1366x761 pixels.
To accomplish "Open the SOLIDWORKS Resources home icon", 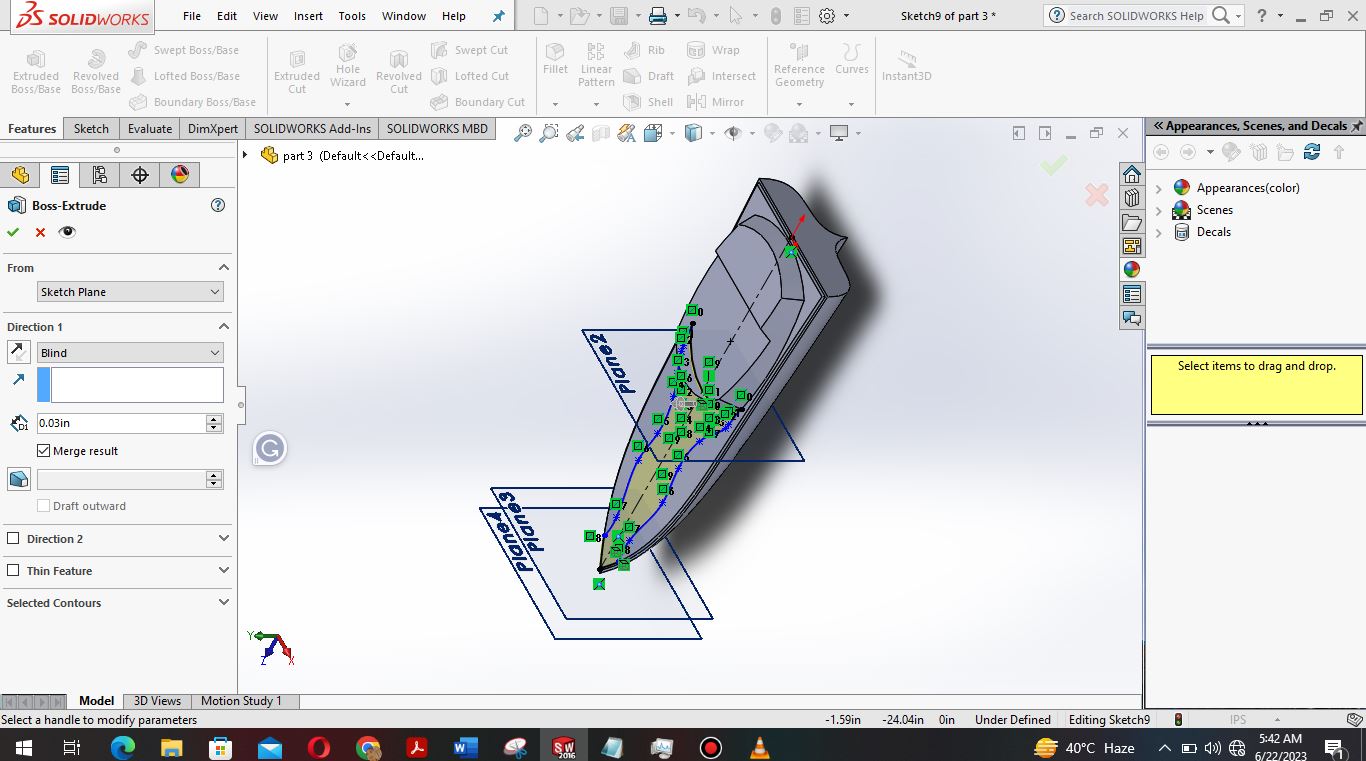I will [x=1131, y=174].
